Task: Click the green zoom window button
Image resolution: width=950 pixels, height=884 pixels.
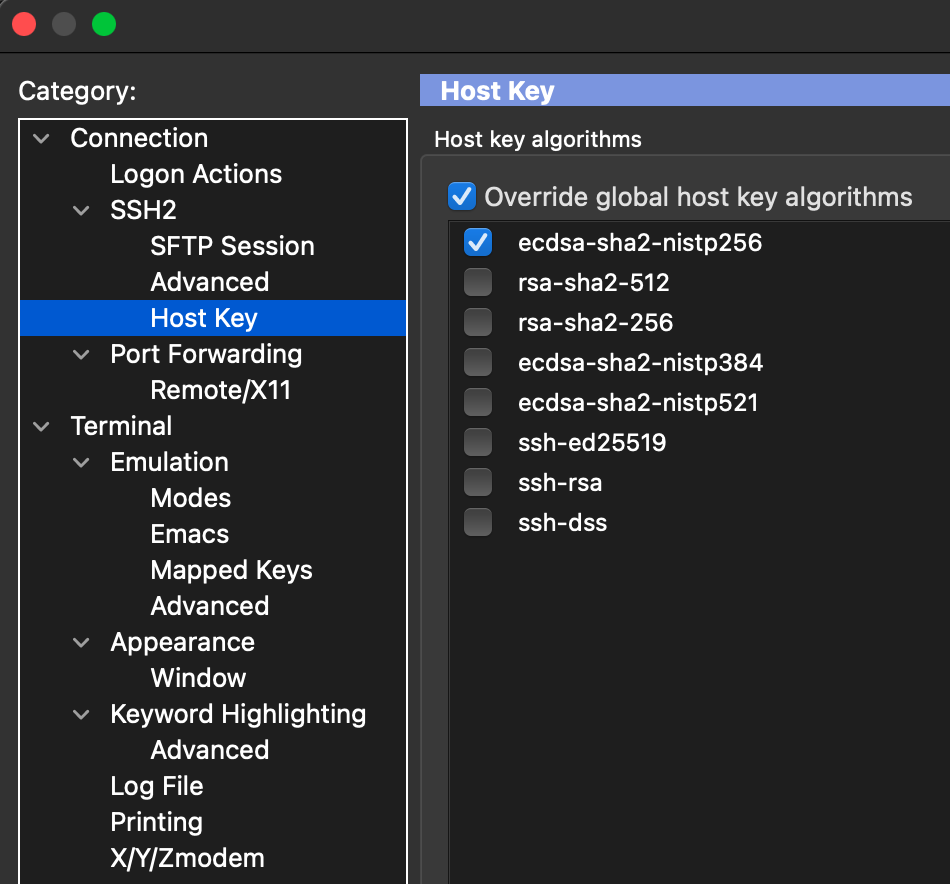Action: (104, 24)
